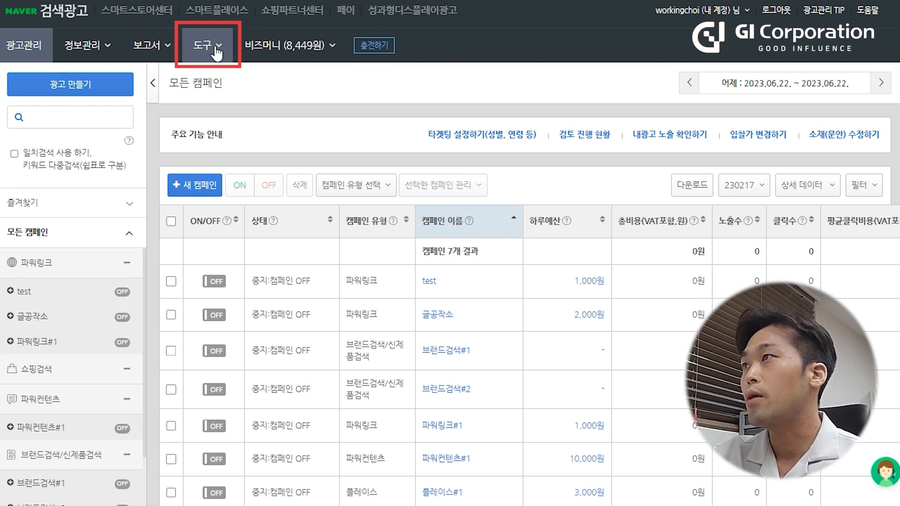Click 충전하기 button
900x506 pixels.
pyautogui.click(x=374, y=45)
